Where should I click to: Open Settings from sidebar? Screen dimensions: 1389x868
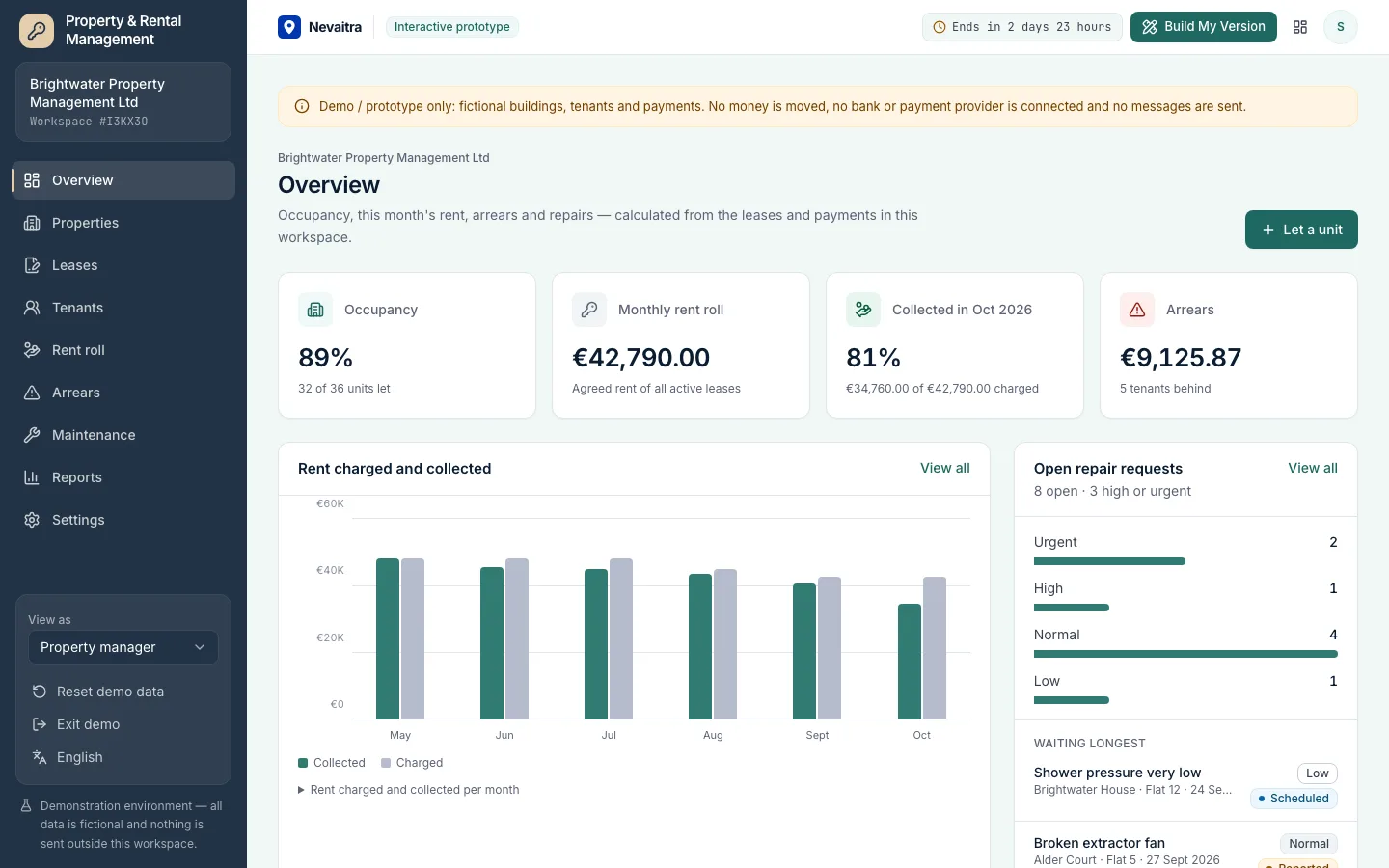coord(123,520)
